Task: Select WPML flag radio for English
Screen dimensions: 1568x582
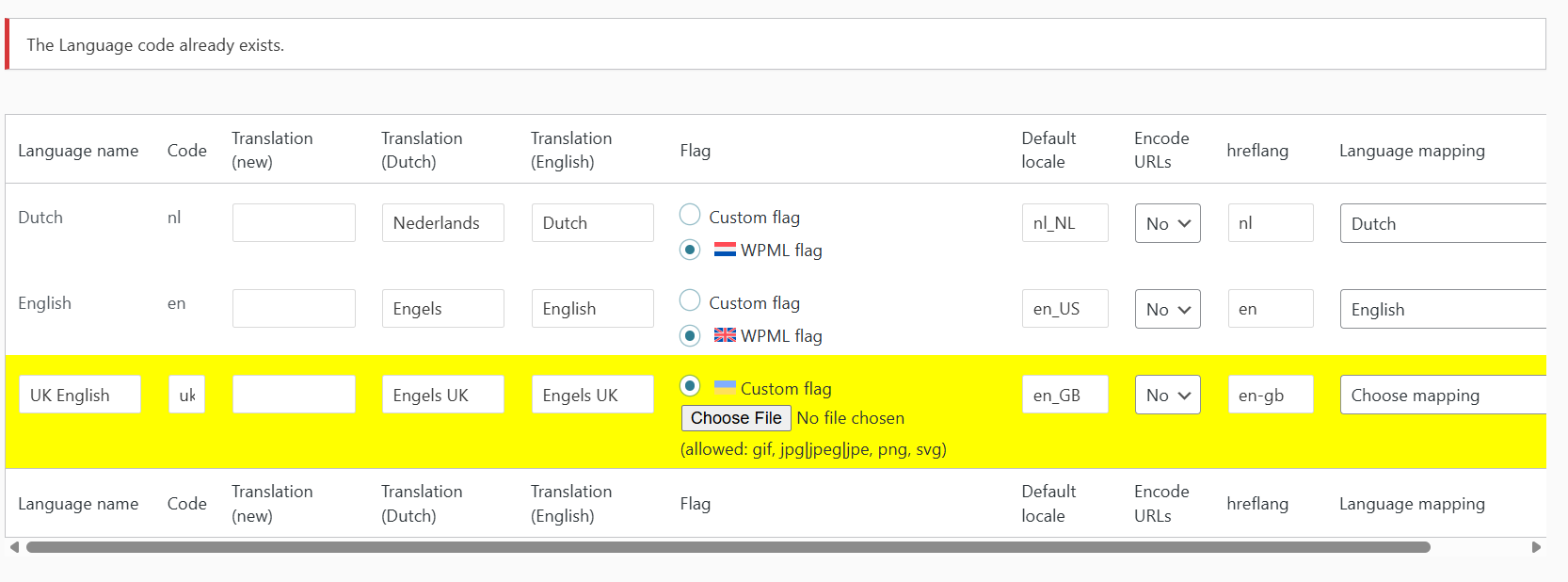Action: coord(690,335)
